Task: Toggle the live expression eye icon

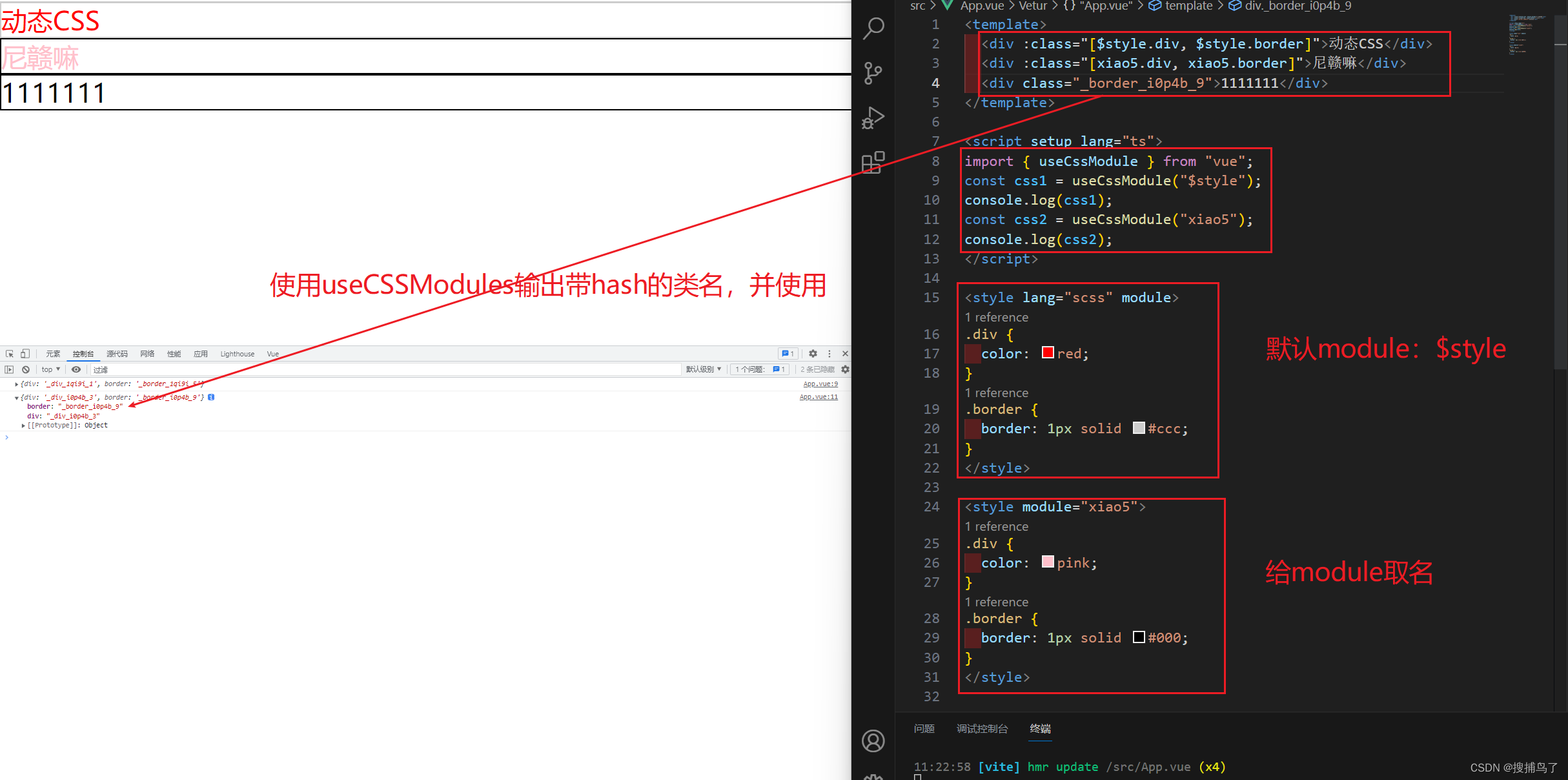Action: (x=76, y=369)
